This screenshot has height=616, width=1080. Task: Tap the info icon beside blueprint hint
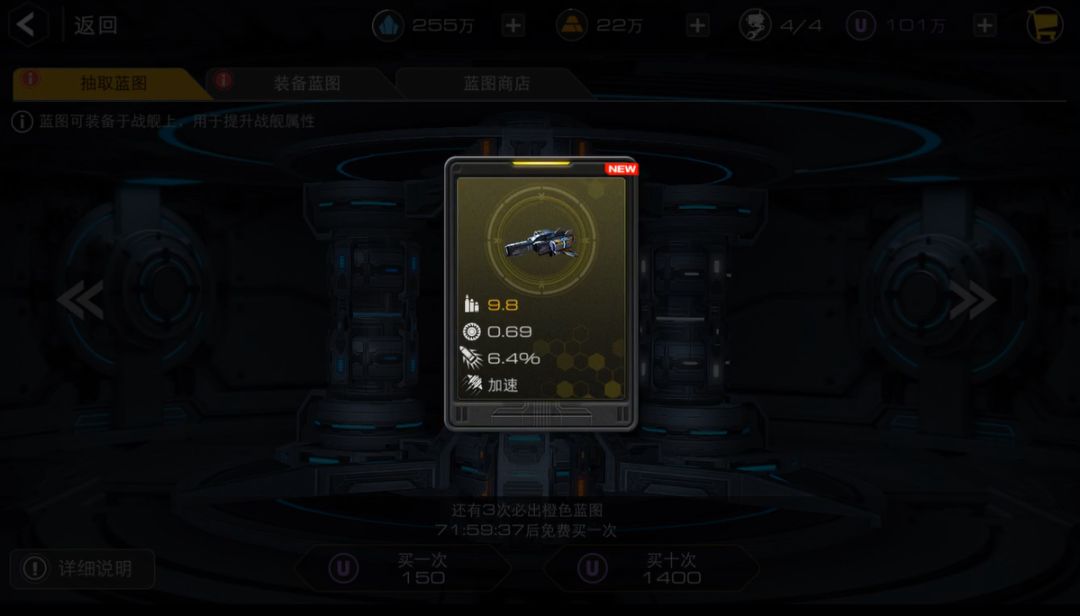coord(22,122)
